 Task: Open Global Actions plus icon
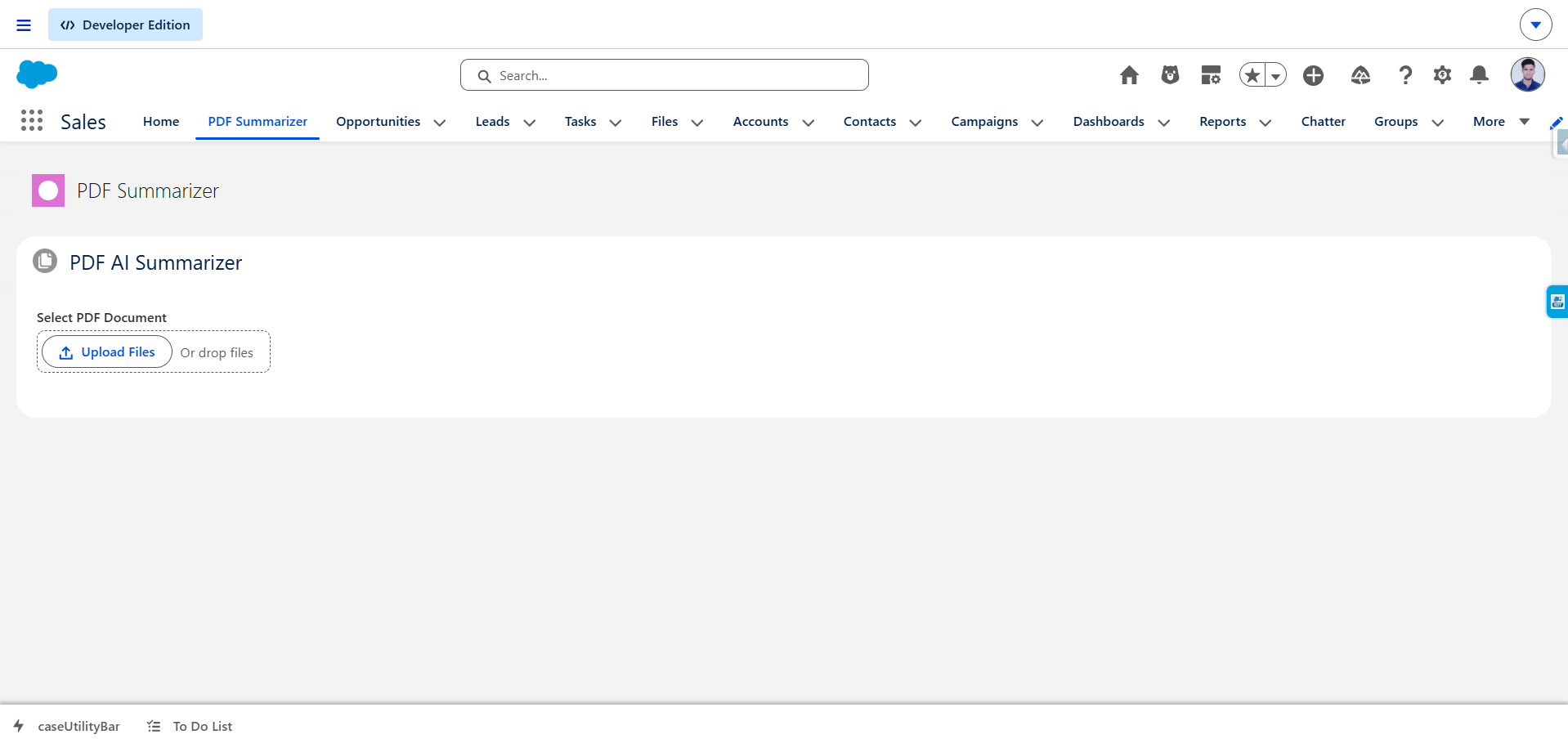(1313, 75)
